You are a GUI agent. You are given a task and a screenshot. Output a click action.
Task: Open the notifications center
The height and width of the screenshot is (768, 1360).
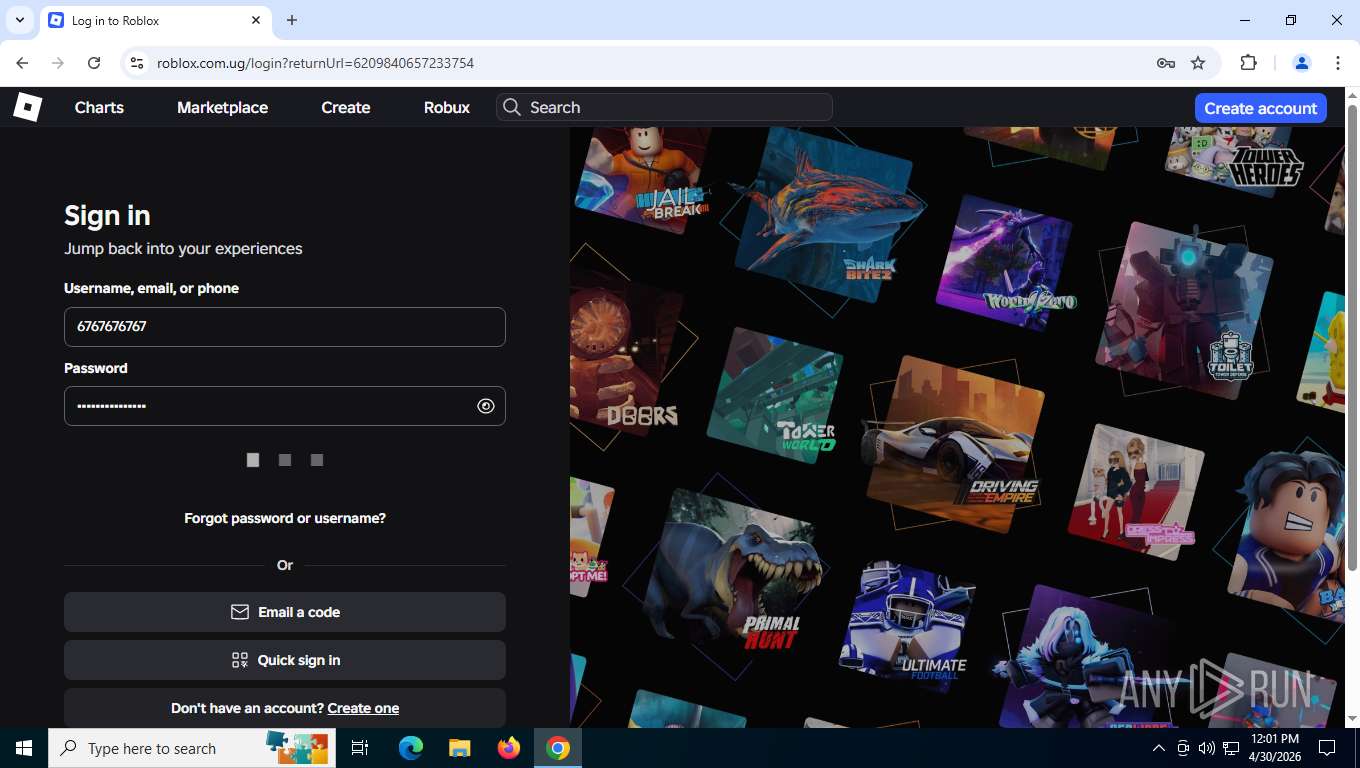click(1327, 748)
